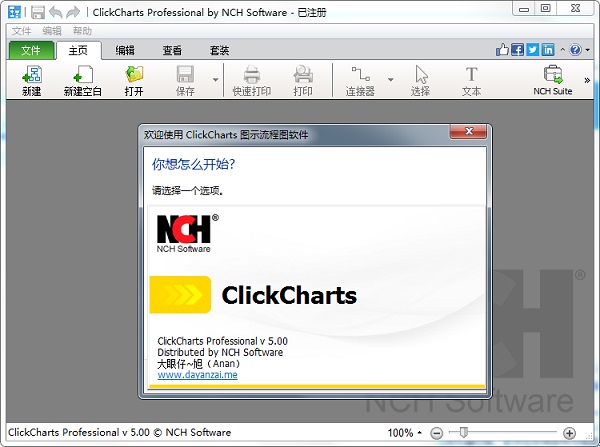This screenshot has height=447, width=600.
Task: Click the NCH Software logo in dialog
Action: (187, 233)
